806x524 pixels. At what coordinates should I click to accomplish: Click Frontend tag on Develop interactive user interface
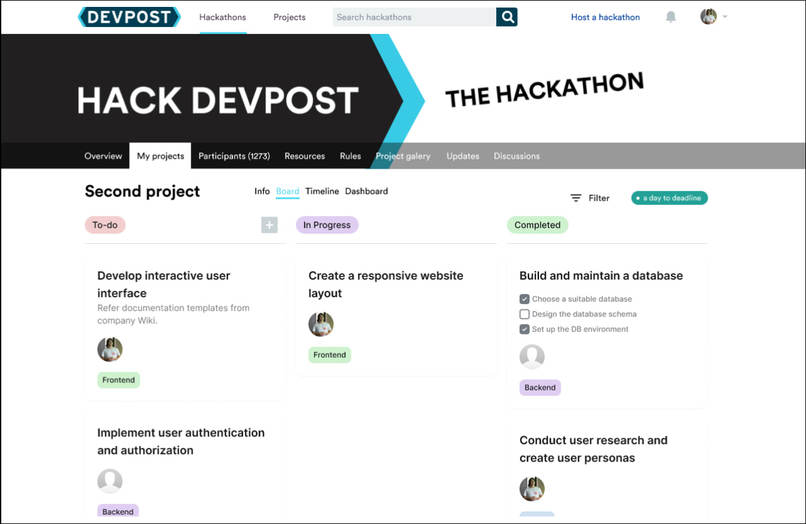click(118, 380)
